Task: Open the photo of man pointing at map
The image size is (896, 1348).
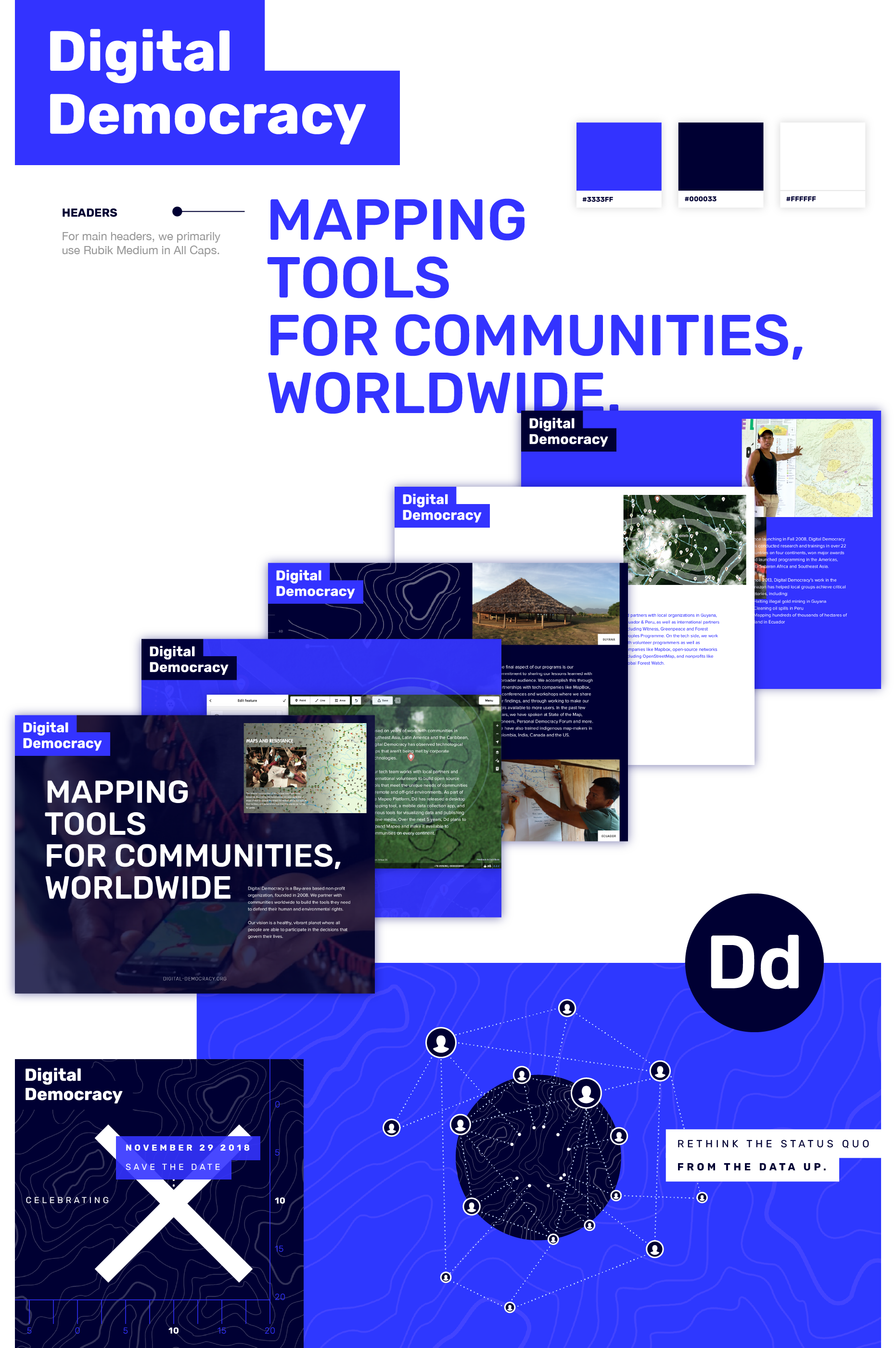Action: click(x=807, y=468)
